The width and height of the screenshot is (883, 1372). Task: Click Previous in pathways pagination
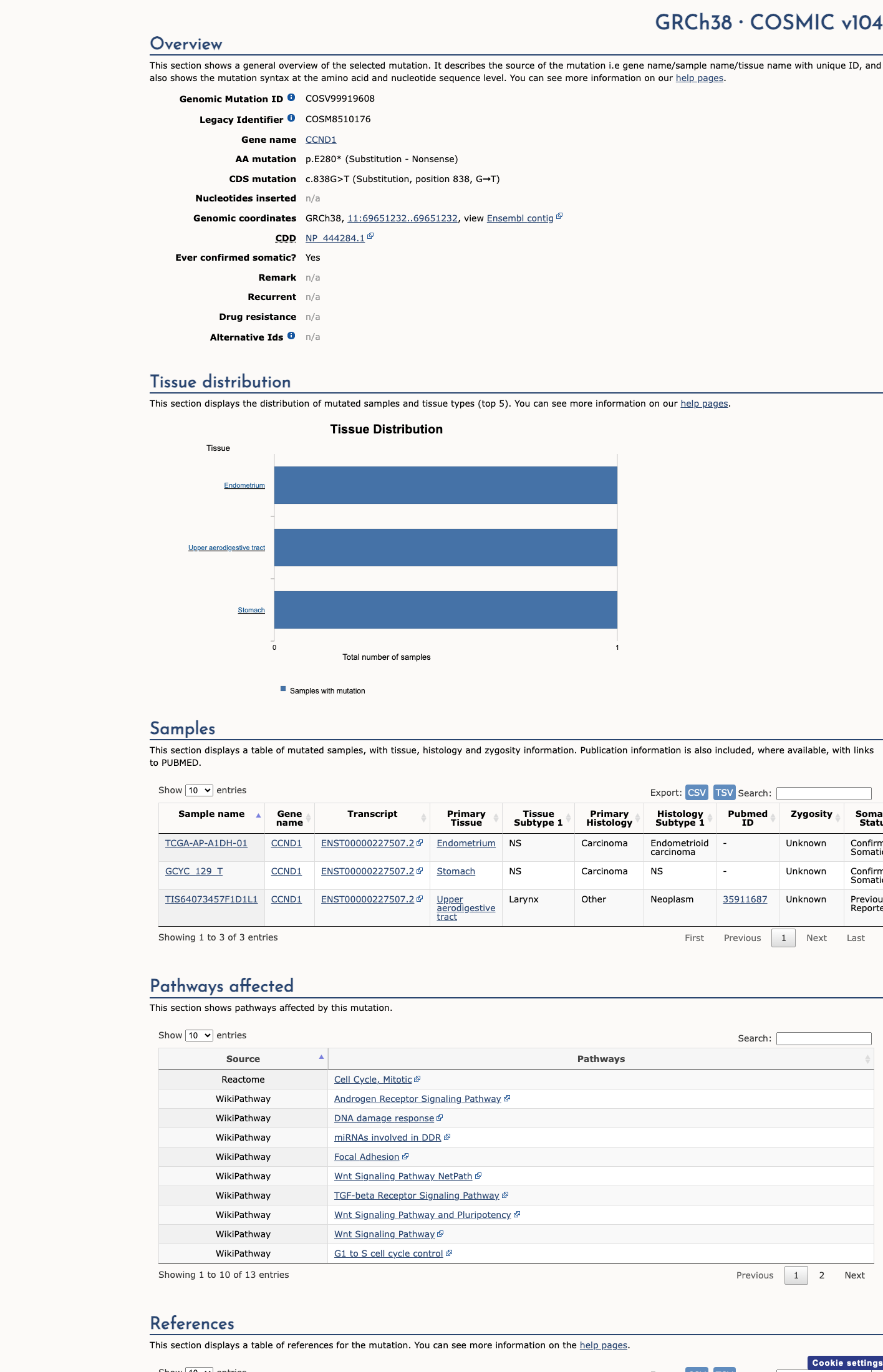pos(755,1275)
